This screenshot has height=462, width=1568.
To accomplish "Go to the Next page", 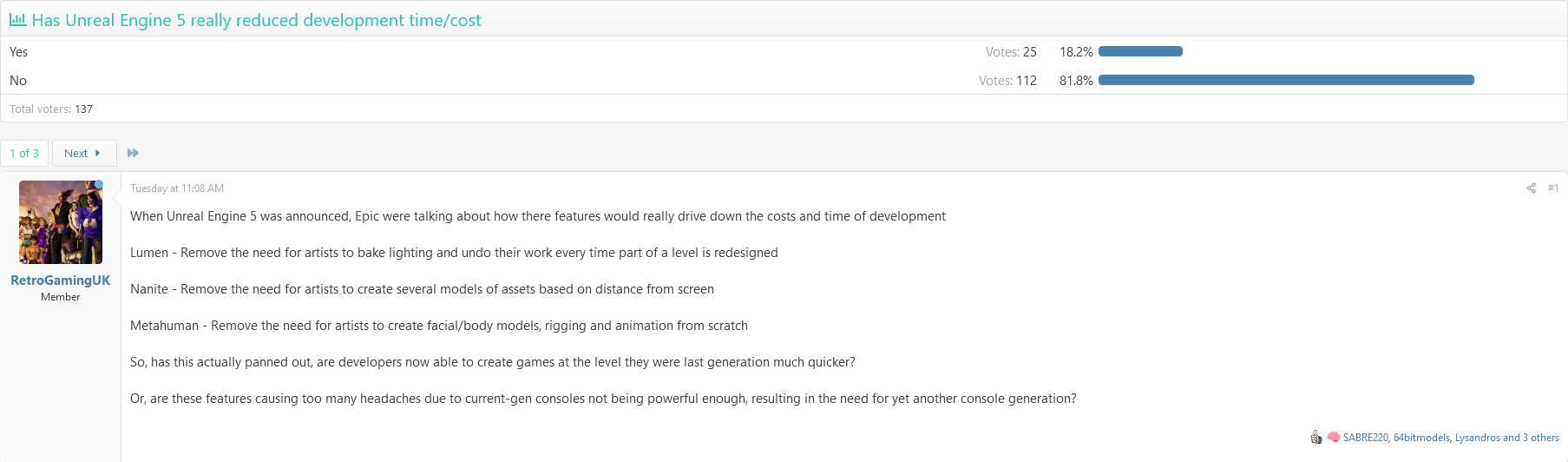I will pyautogui.click(x=83, y=153).
